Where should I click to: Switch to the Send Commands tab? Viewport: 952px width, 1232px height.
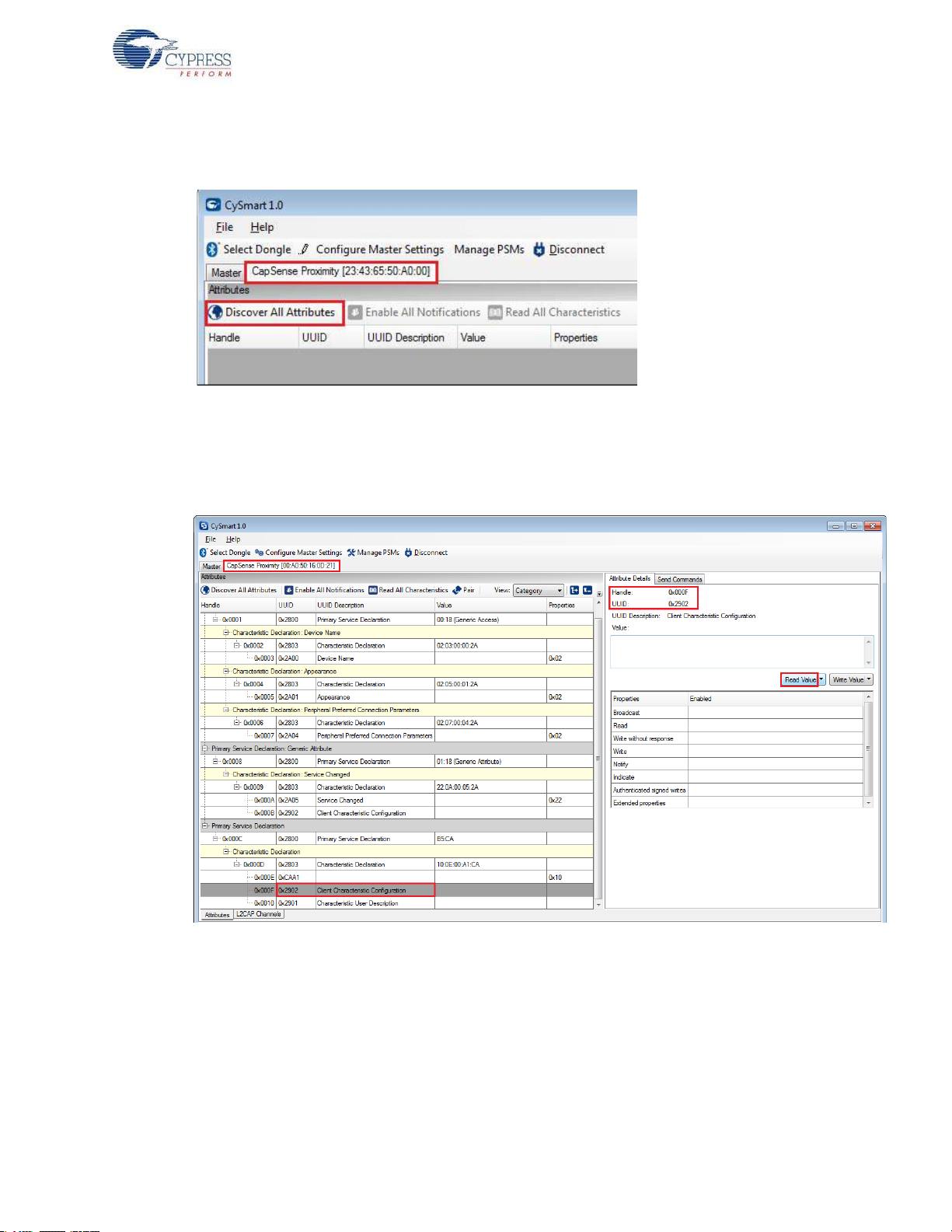coord(680,579)
